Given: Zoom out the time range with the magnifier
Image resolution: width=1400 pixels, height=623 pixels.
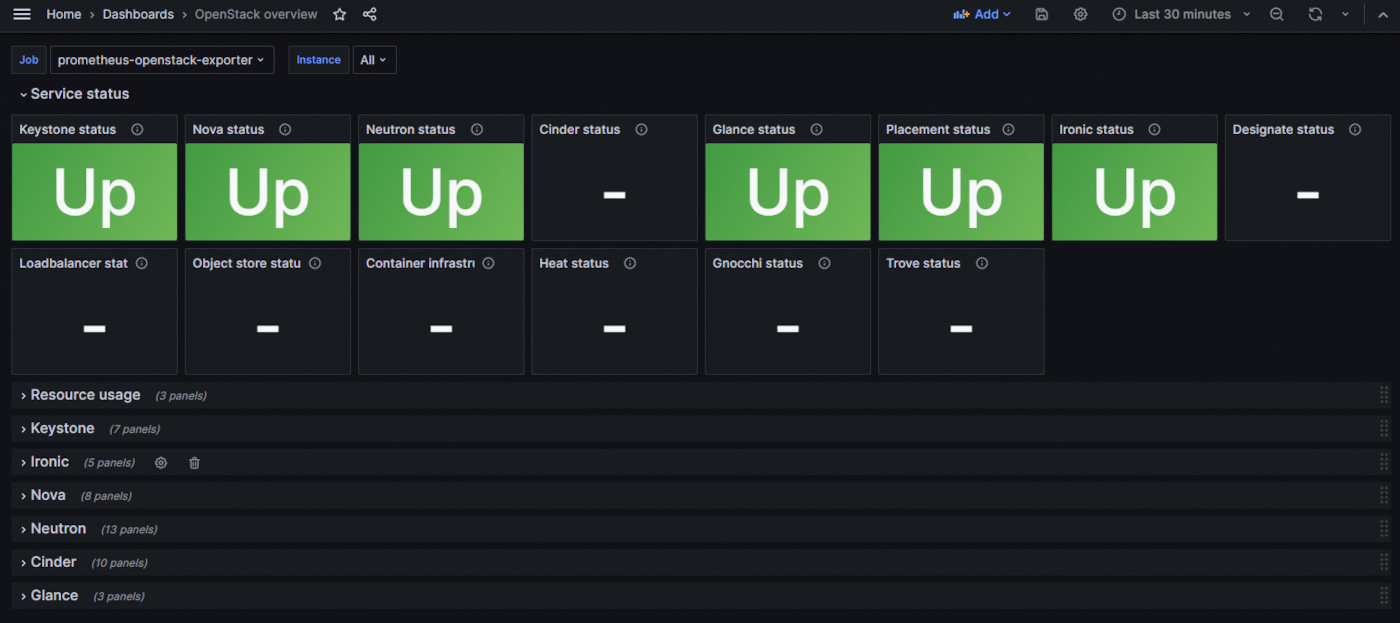Looking at the screenshot, I should click(1277, 14).
